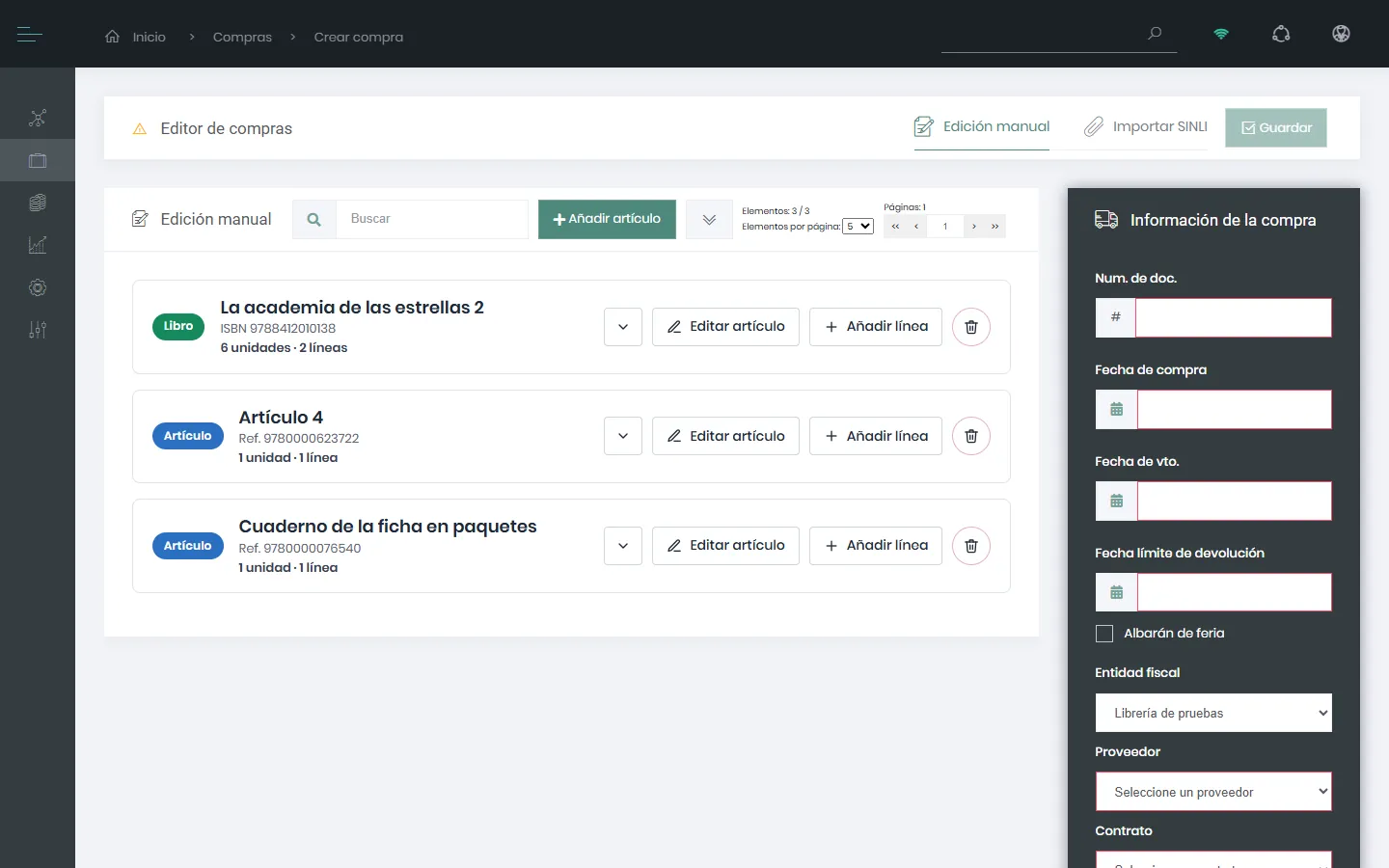
Task: Click the wifi connection status icon
Action: [1221, 34]
